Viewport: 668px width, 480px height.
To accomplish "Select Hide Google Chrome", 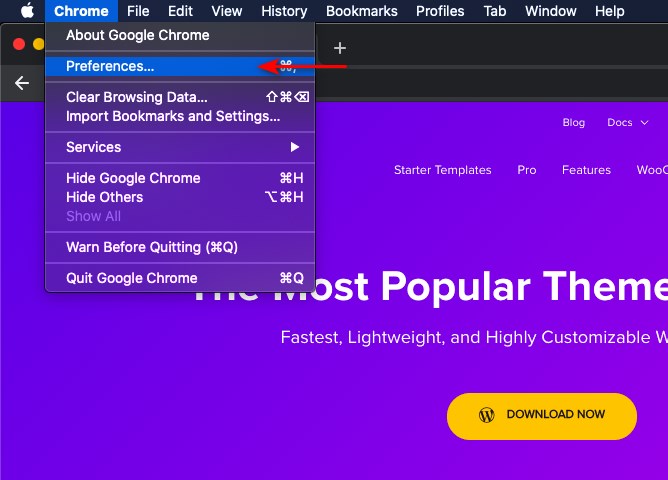I will (180, 178).
